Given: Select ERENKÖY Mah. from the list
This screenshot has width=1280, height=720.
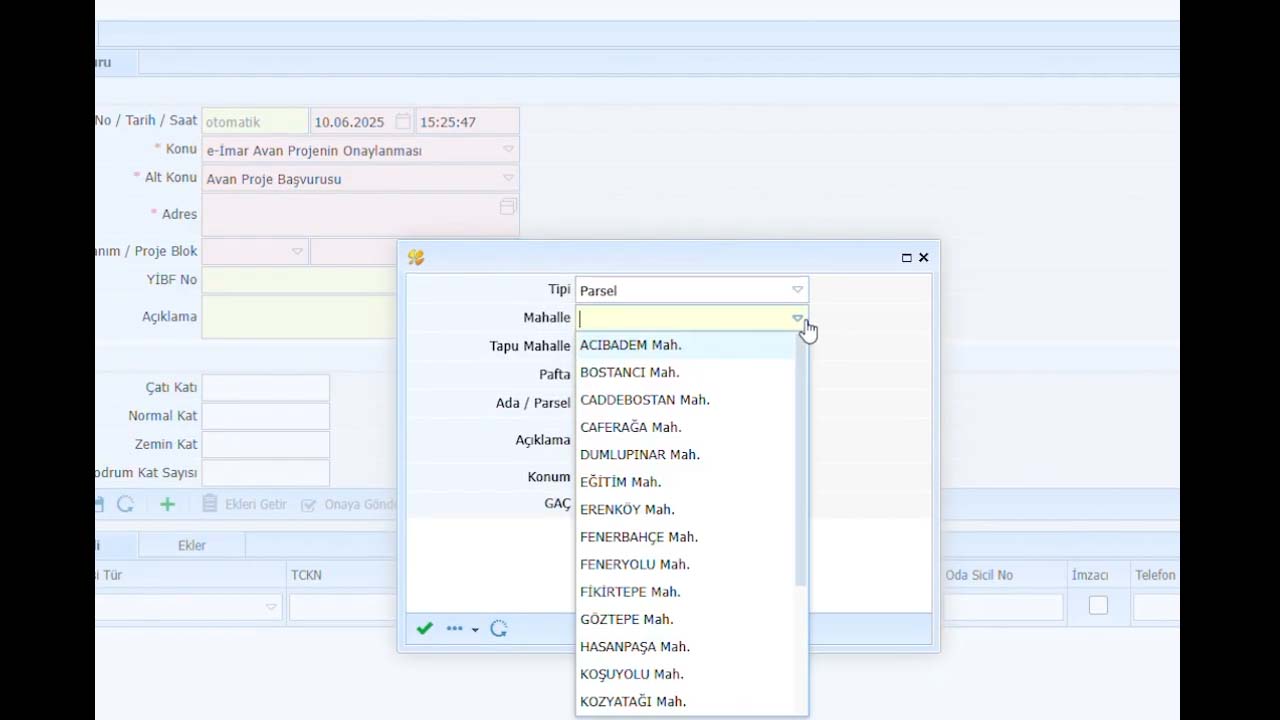Looking at the screenshot, I should [x=686, y=510].
